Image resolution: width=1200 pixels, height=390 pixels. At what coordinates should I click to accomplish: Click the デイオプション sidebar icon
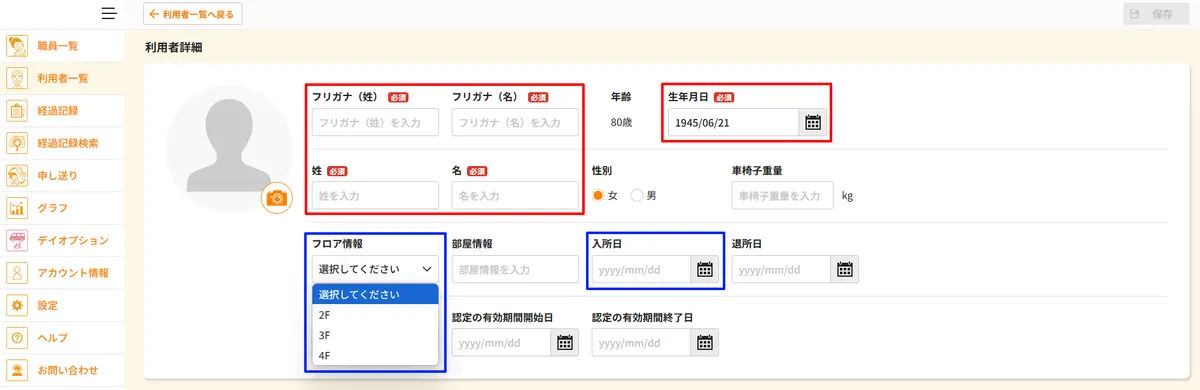[x=17, y=240]
